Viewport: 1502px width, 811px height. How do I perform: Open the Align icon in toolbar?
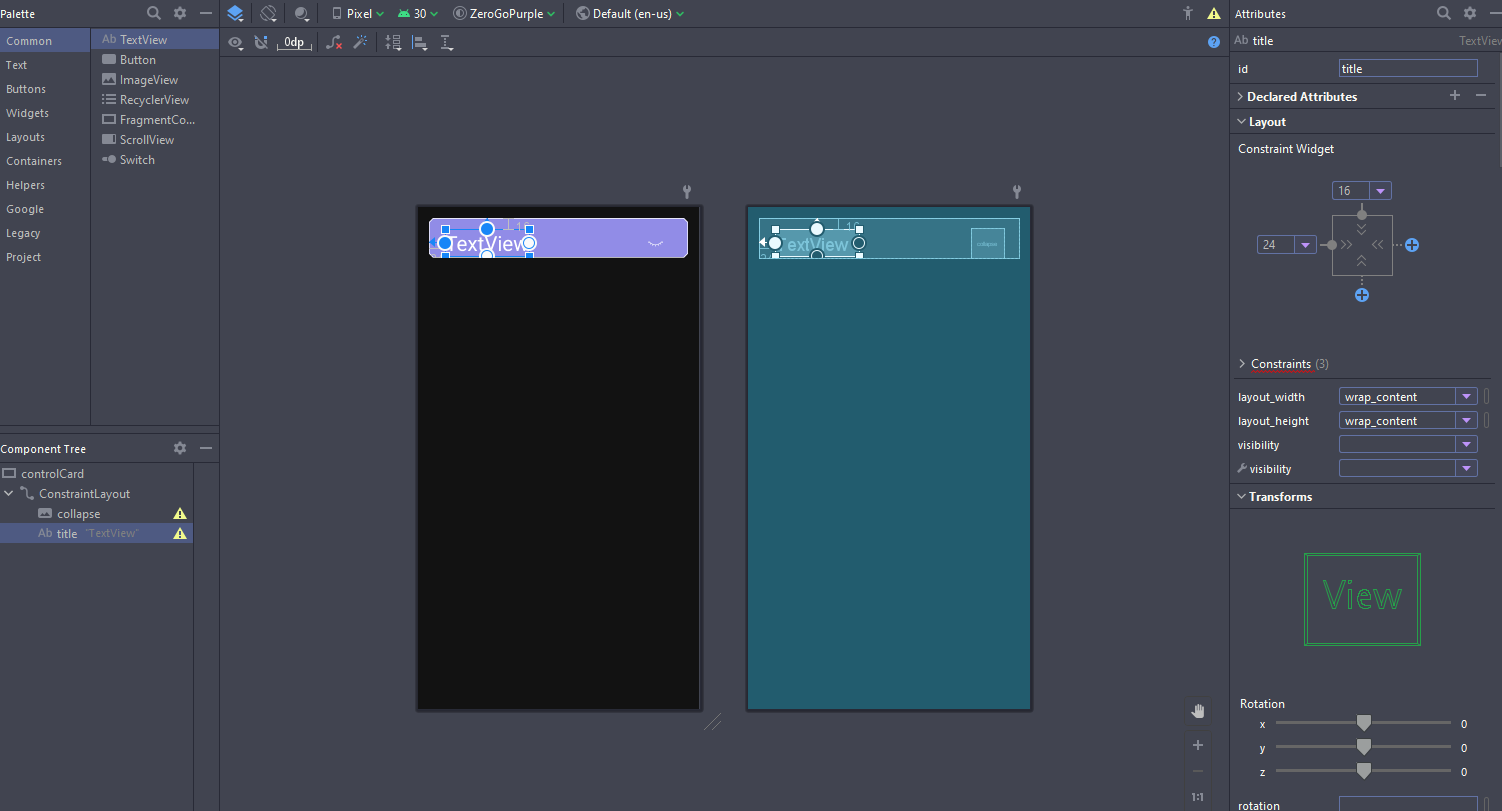[x=420, y=43]
